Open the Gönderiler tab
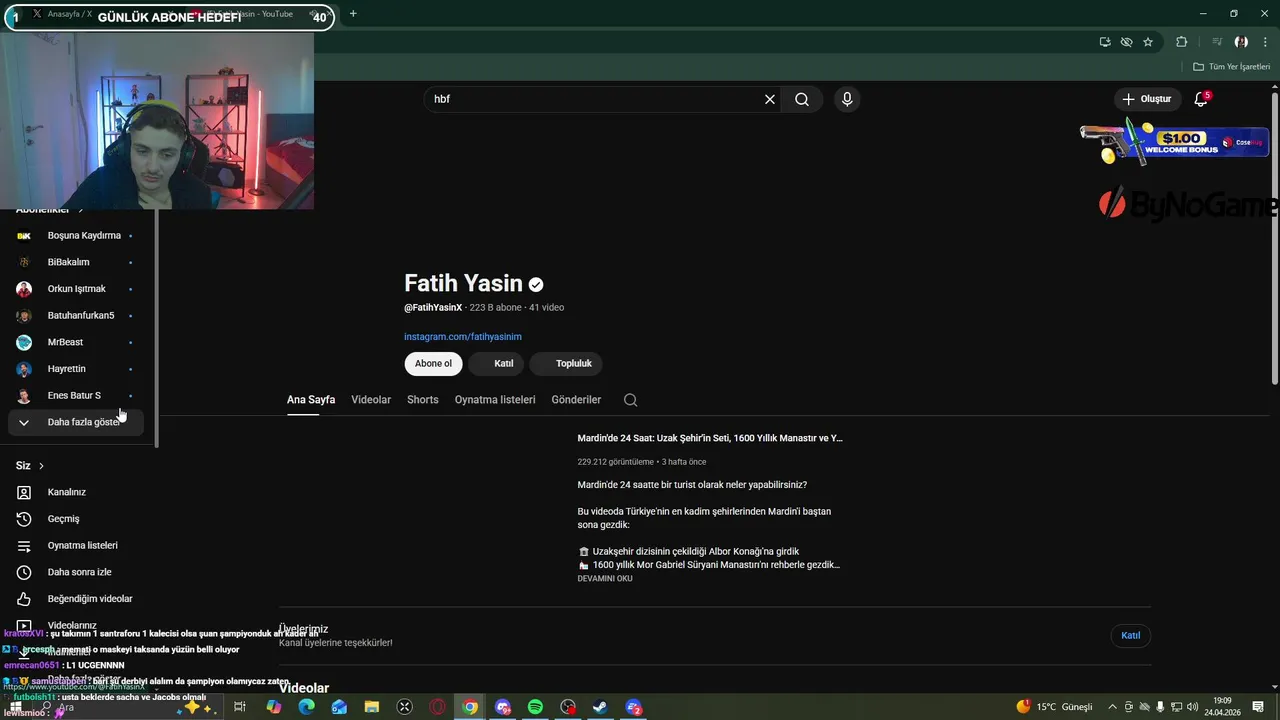The height and width of the screenshot is (720, 1280). 576,400
